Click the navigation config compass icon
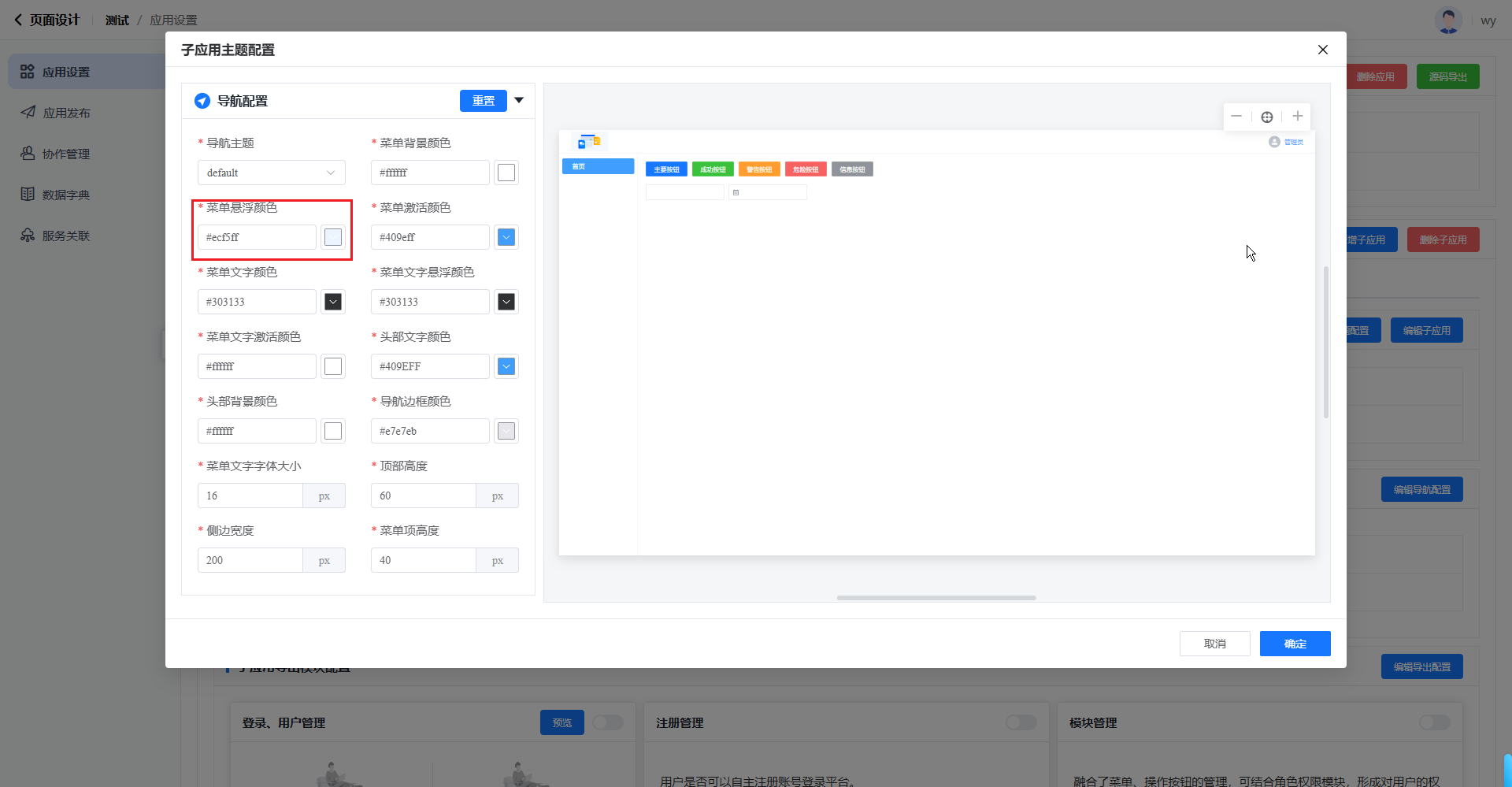 coord(202,101)
